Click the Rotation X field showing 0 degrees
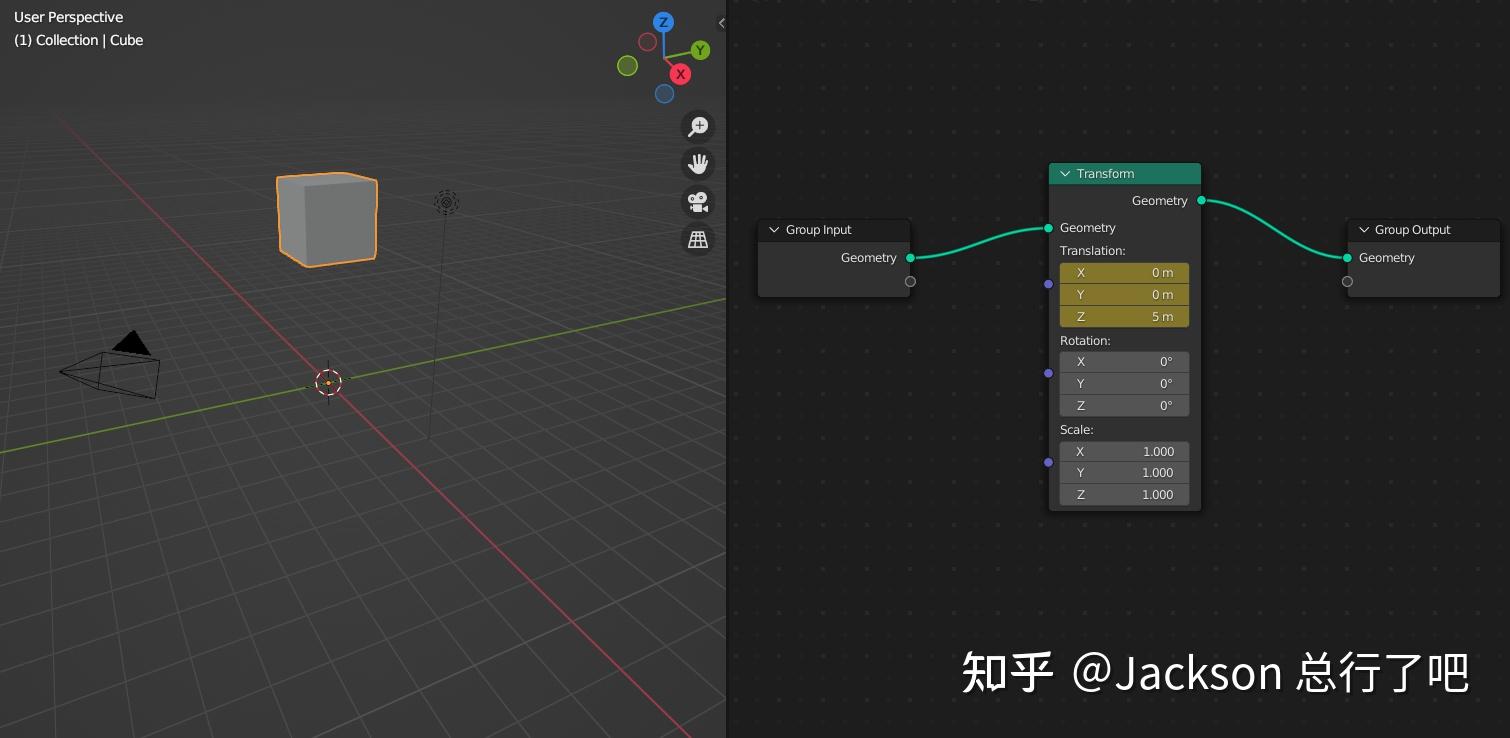This screenshot has width=1510, height=738. [1124, 361]
